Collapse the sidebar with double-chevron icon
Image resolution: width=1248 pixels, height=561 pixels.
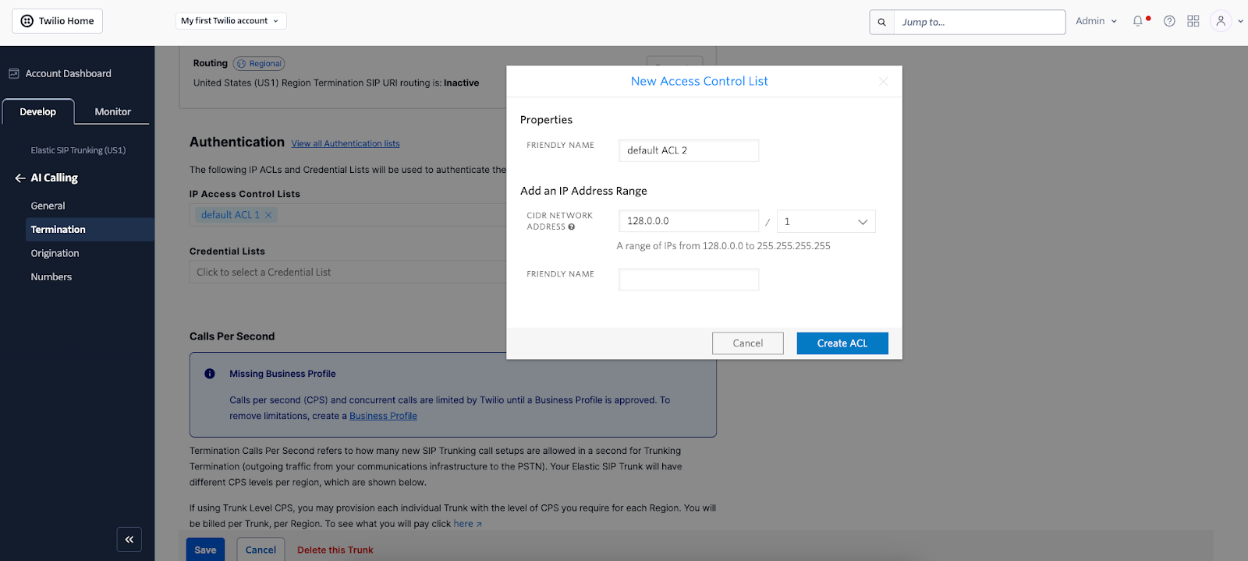129,539
